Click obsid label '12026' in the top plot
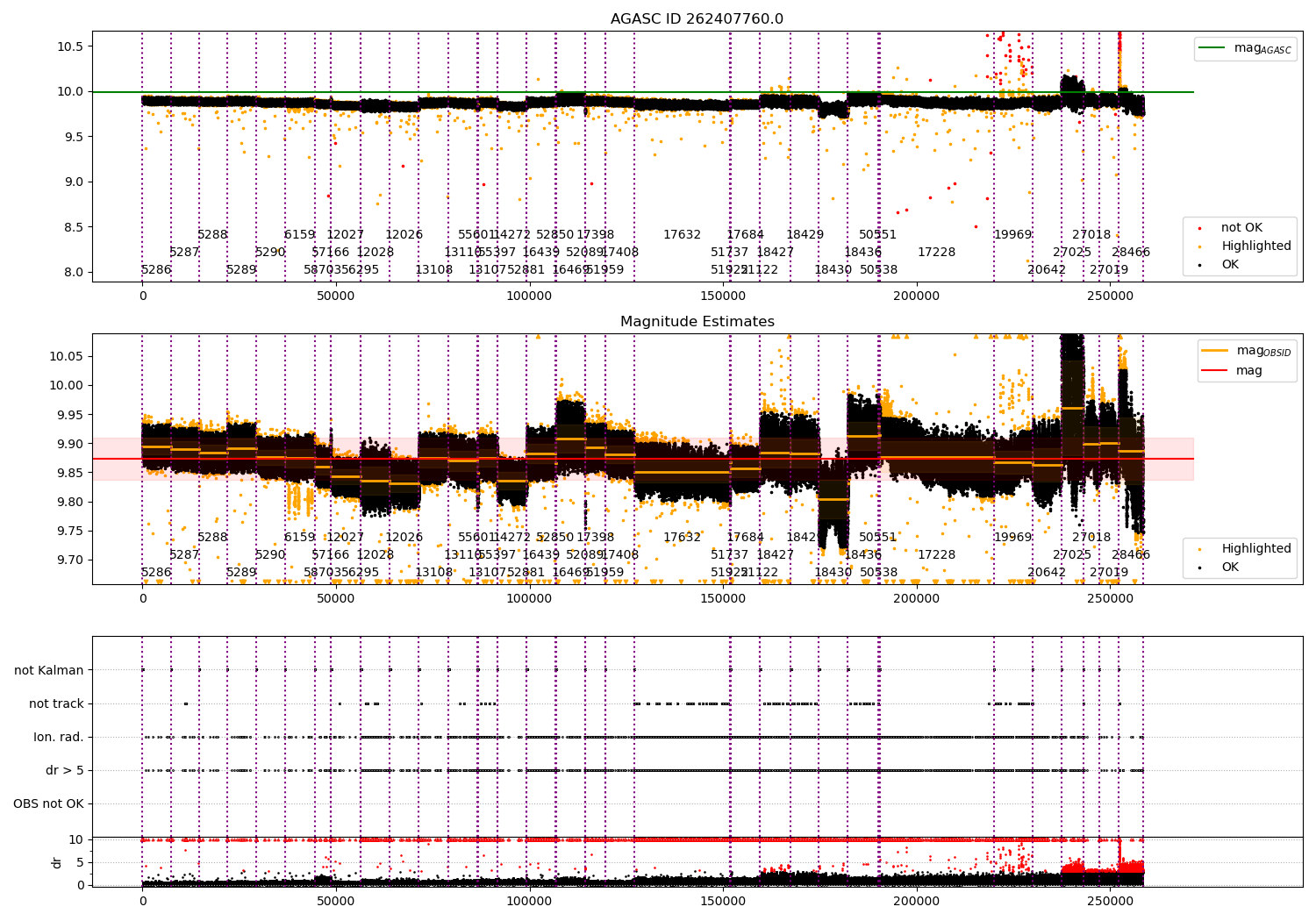 tap(404, 235)
